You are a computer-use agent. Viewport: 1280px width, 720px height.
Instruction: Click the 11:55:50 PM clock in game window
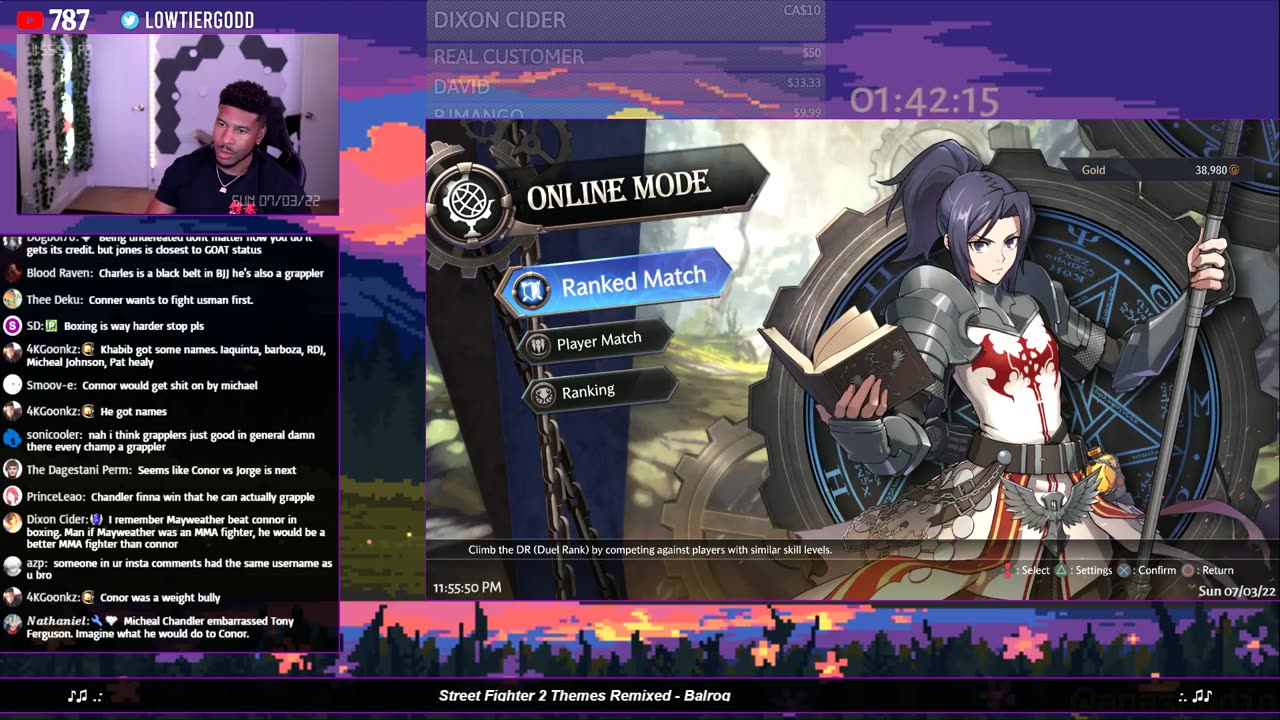tap(467, 588)
